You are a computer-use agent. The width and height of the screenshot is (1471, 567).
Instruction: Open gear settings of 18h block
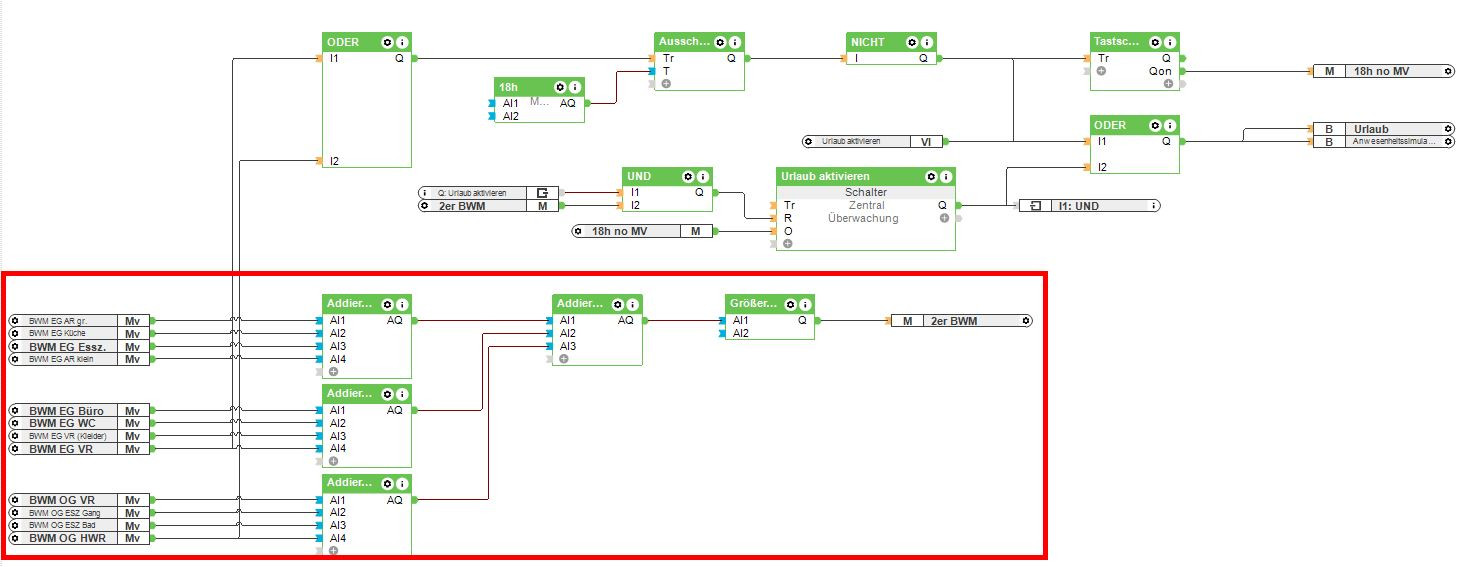point(560,87)
